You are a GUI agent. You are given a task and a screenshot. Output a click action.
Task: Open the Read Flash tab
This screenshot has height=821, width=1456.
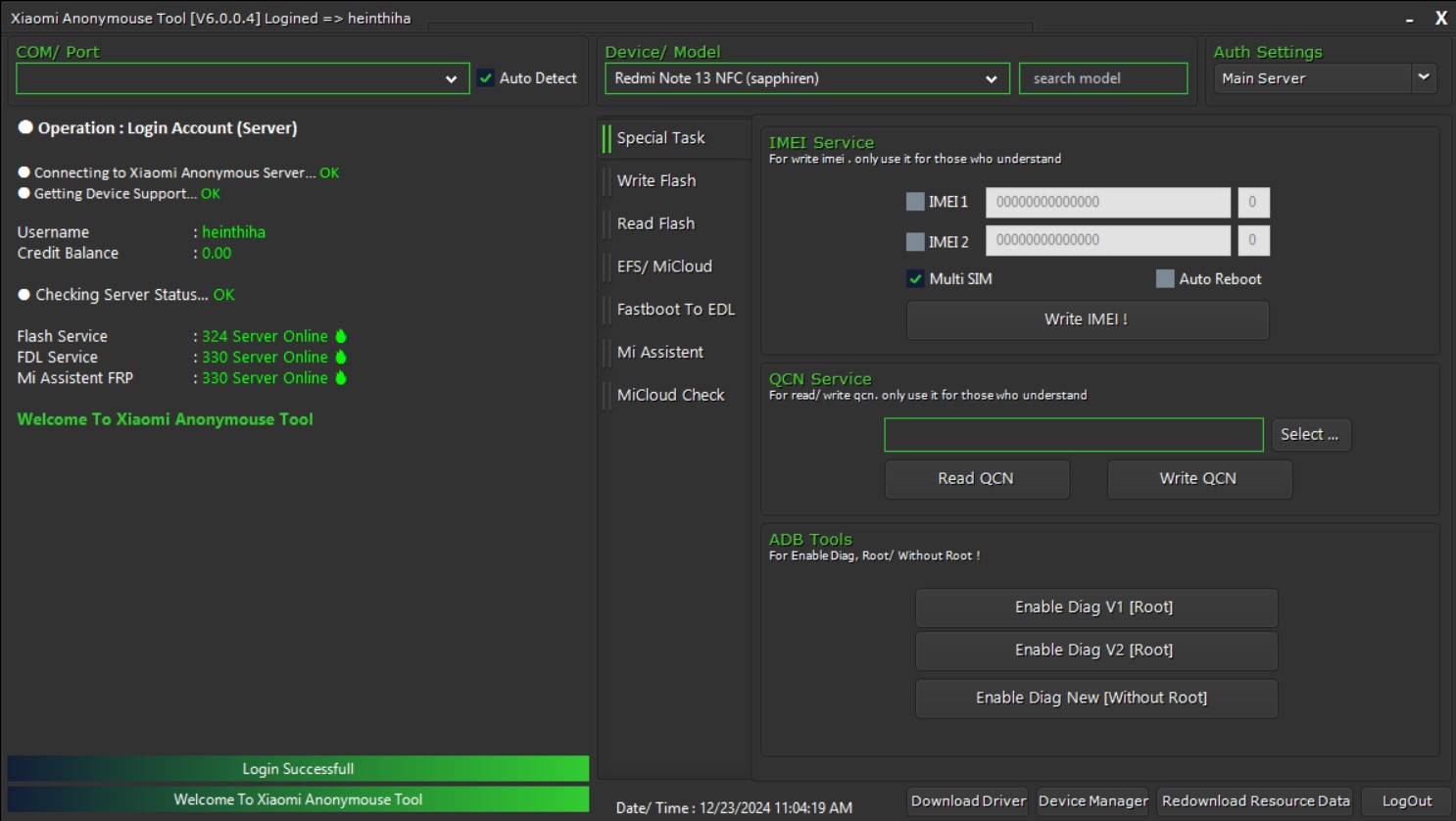[x=675, y=223]
